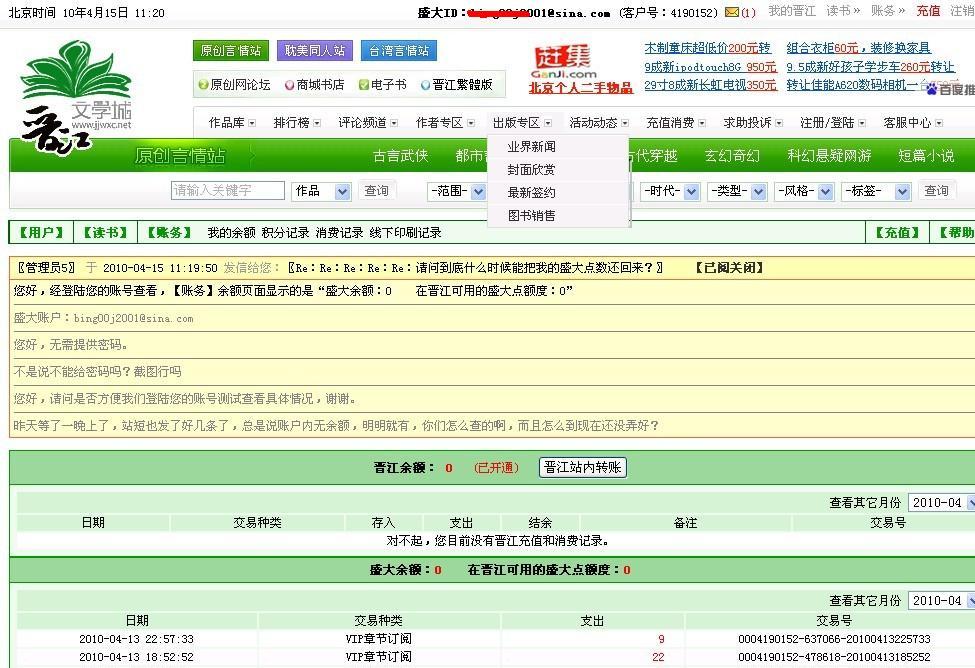Open the 台湾言情站 blue button
The height and width of the screenshot is (668, 975).
(x=399, y=50)
